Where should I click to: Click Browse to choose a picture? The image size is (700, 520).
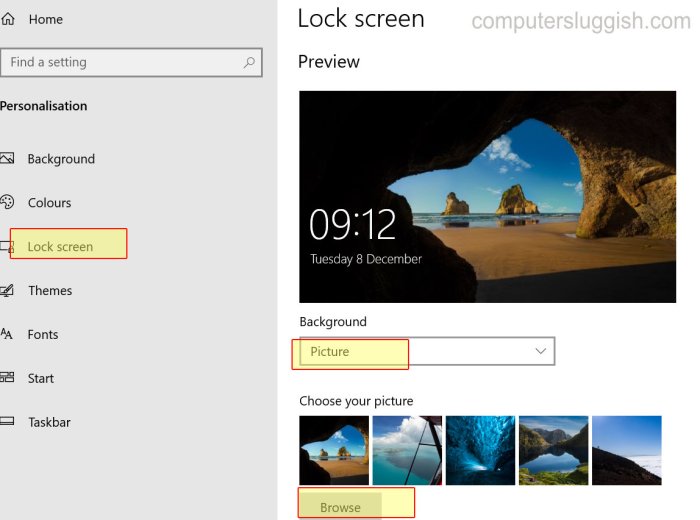[x=340, y=507]
